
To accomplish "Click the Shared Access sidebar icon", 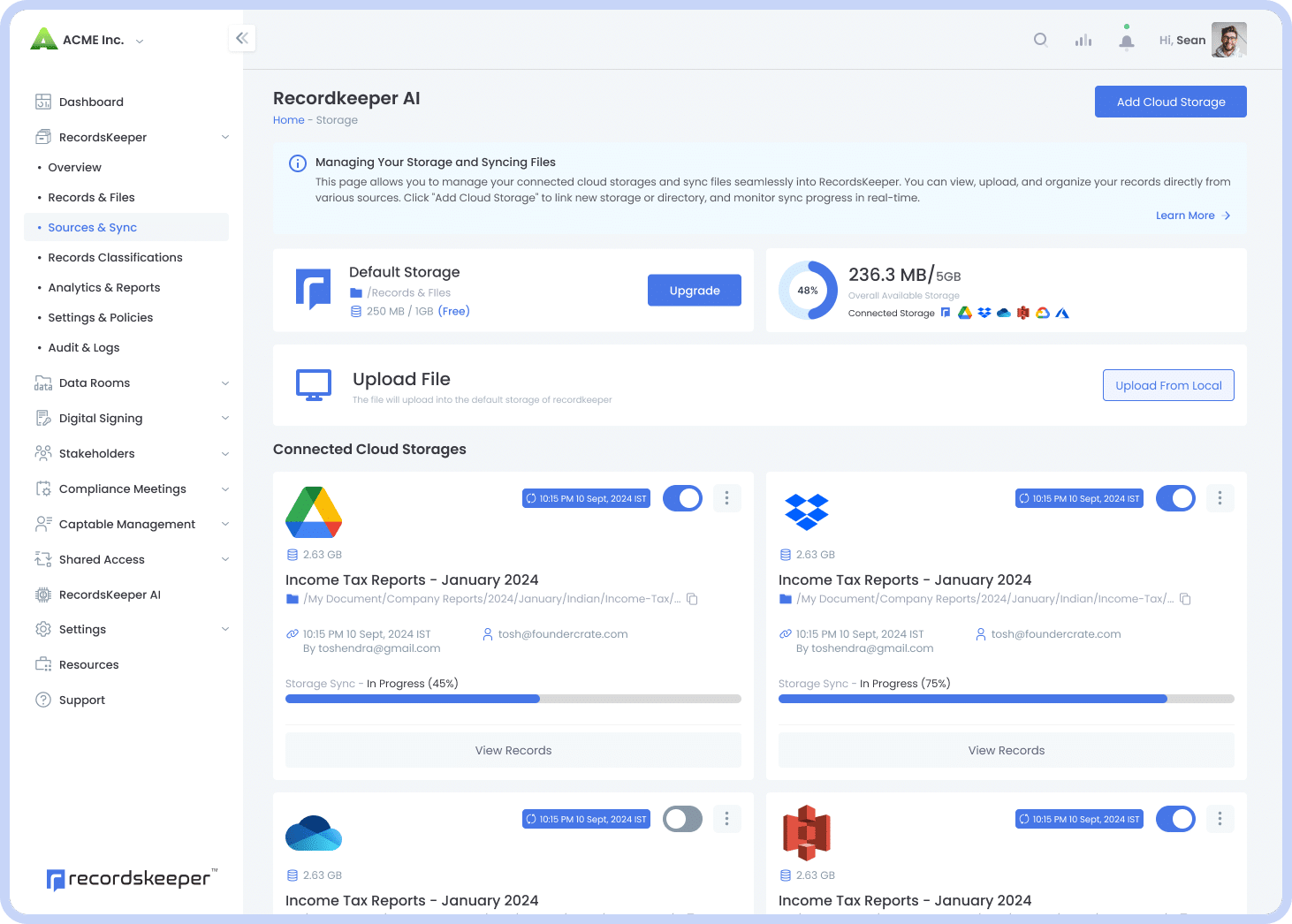I will coord(43,559).
